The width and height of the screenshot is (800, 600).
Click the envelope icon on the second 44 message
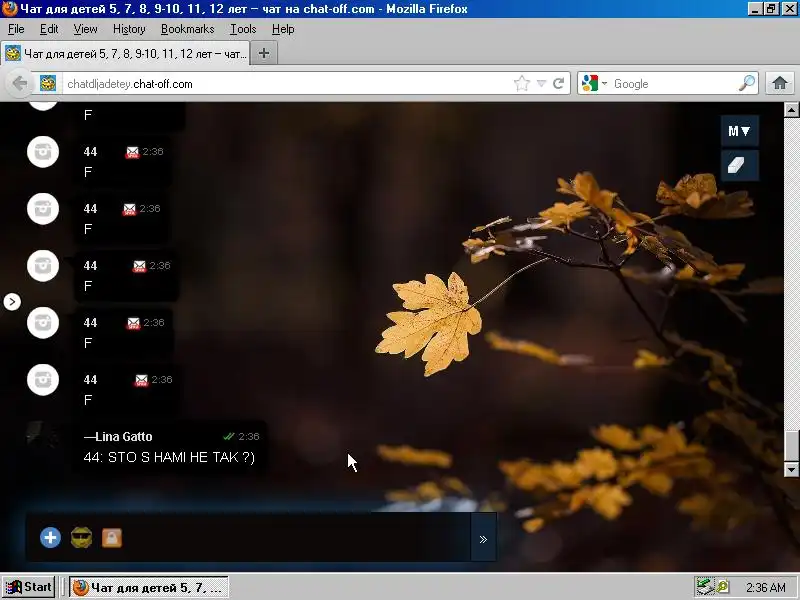[x=130, y=209]
